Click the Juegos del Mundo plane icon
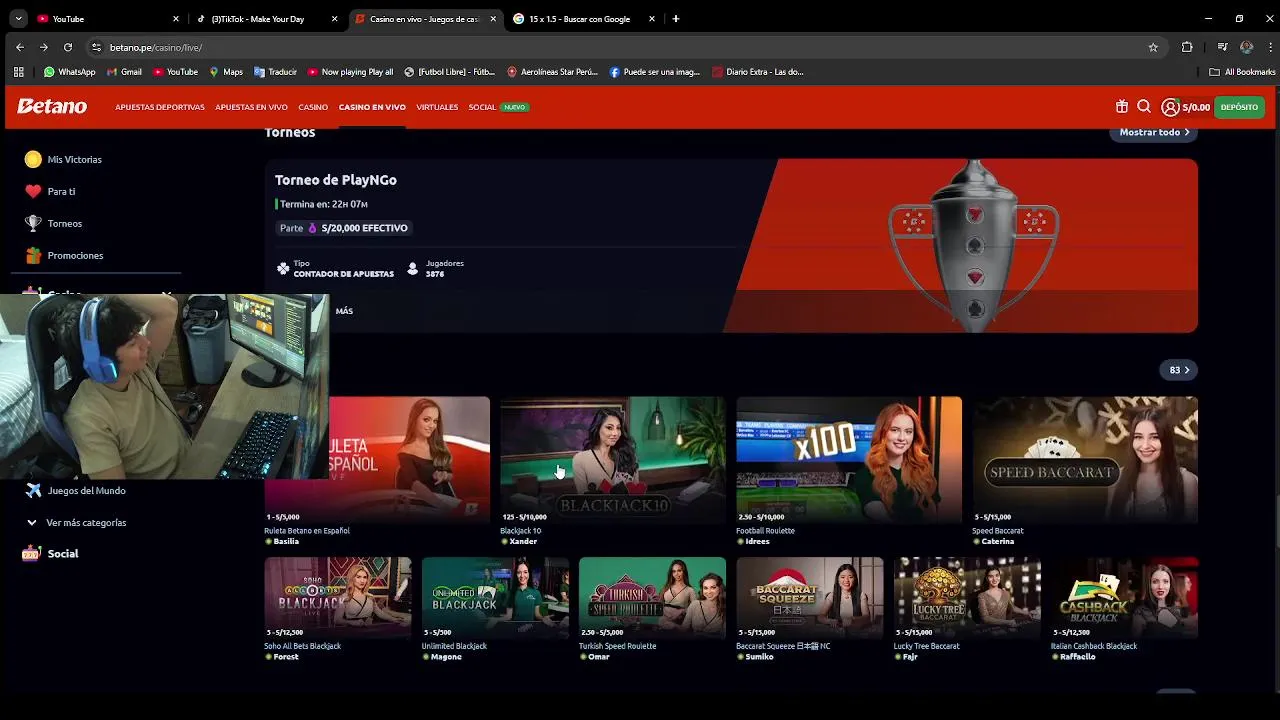The height and width of the screenshot is (720, 1280). click(x=33, y=490)
